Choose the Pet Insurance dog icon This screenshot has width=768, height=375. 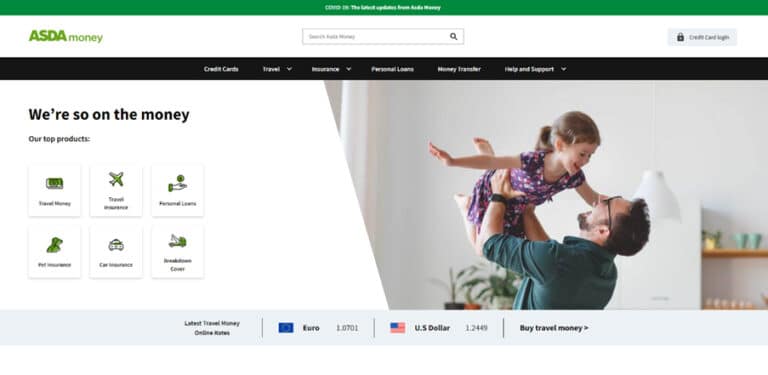click(54, 245)
